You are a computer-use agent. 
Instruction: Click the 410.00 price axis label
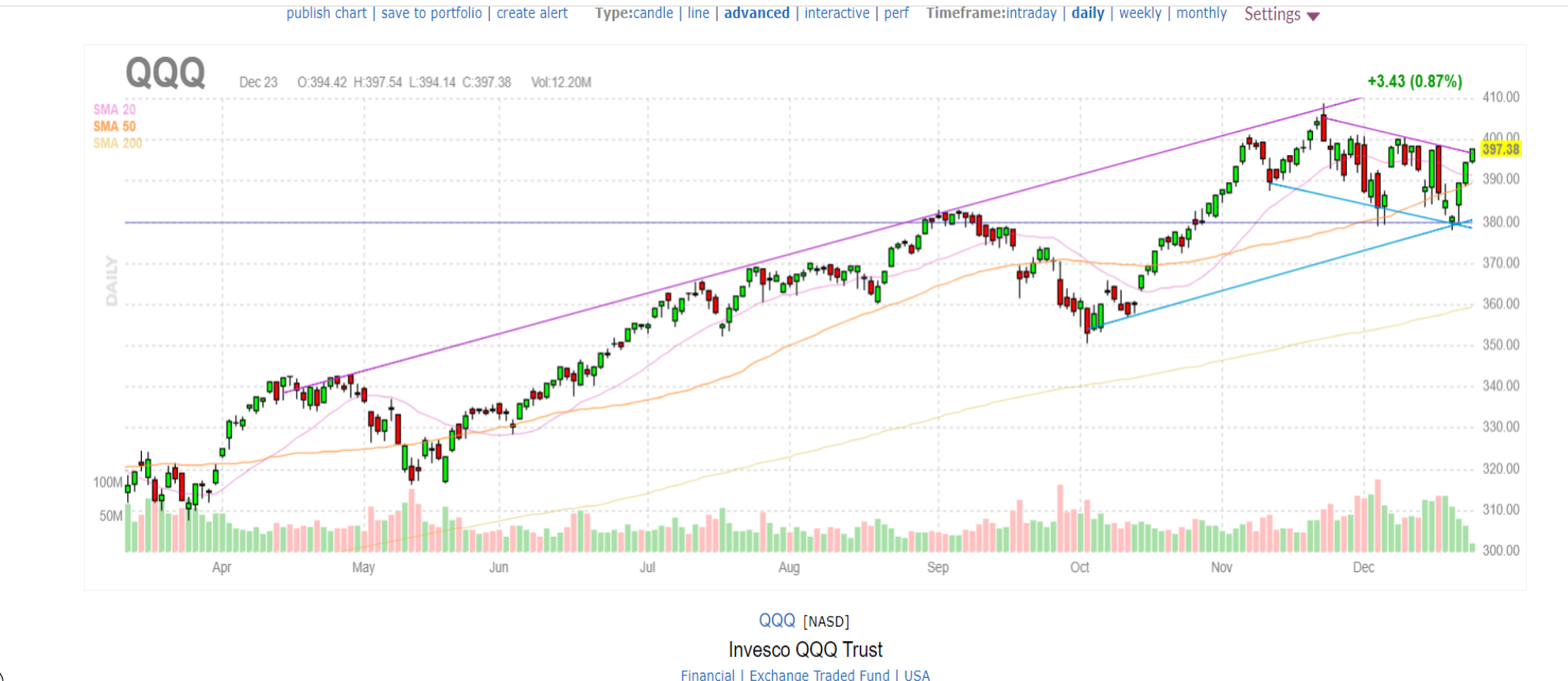[1500, 97]
